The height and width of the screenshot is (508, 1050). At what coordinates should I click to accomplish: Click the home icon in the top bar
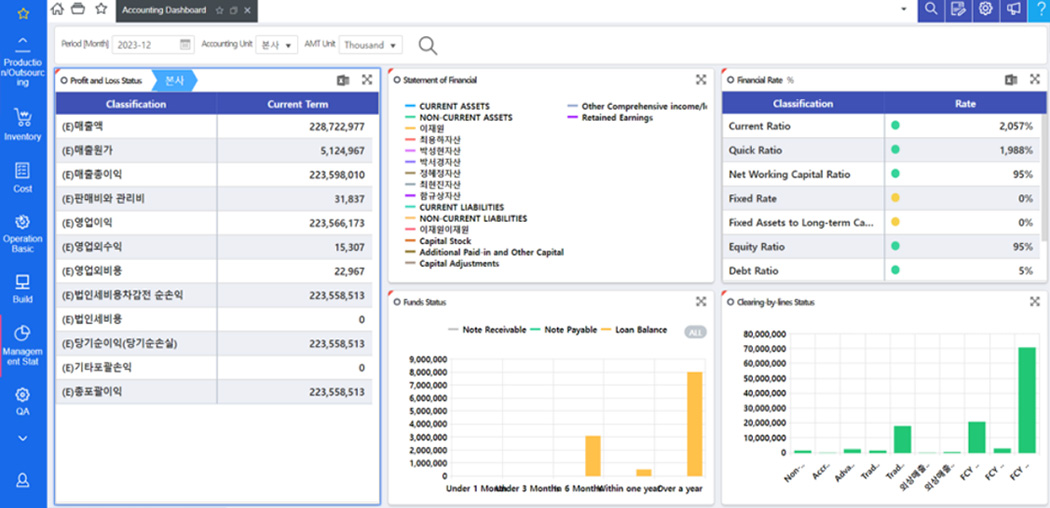tap(57, 9)
